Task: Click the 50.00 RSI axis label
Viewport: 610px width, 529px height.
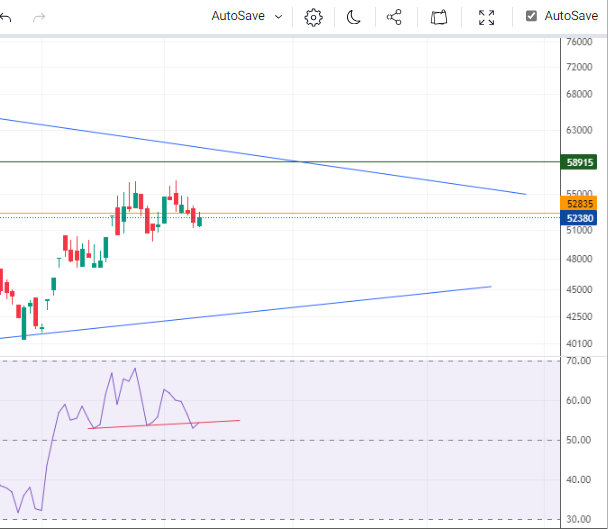Action: click(578, 440)
